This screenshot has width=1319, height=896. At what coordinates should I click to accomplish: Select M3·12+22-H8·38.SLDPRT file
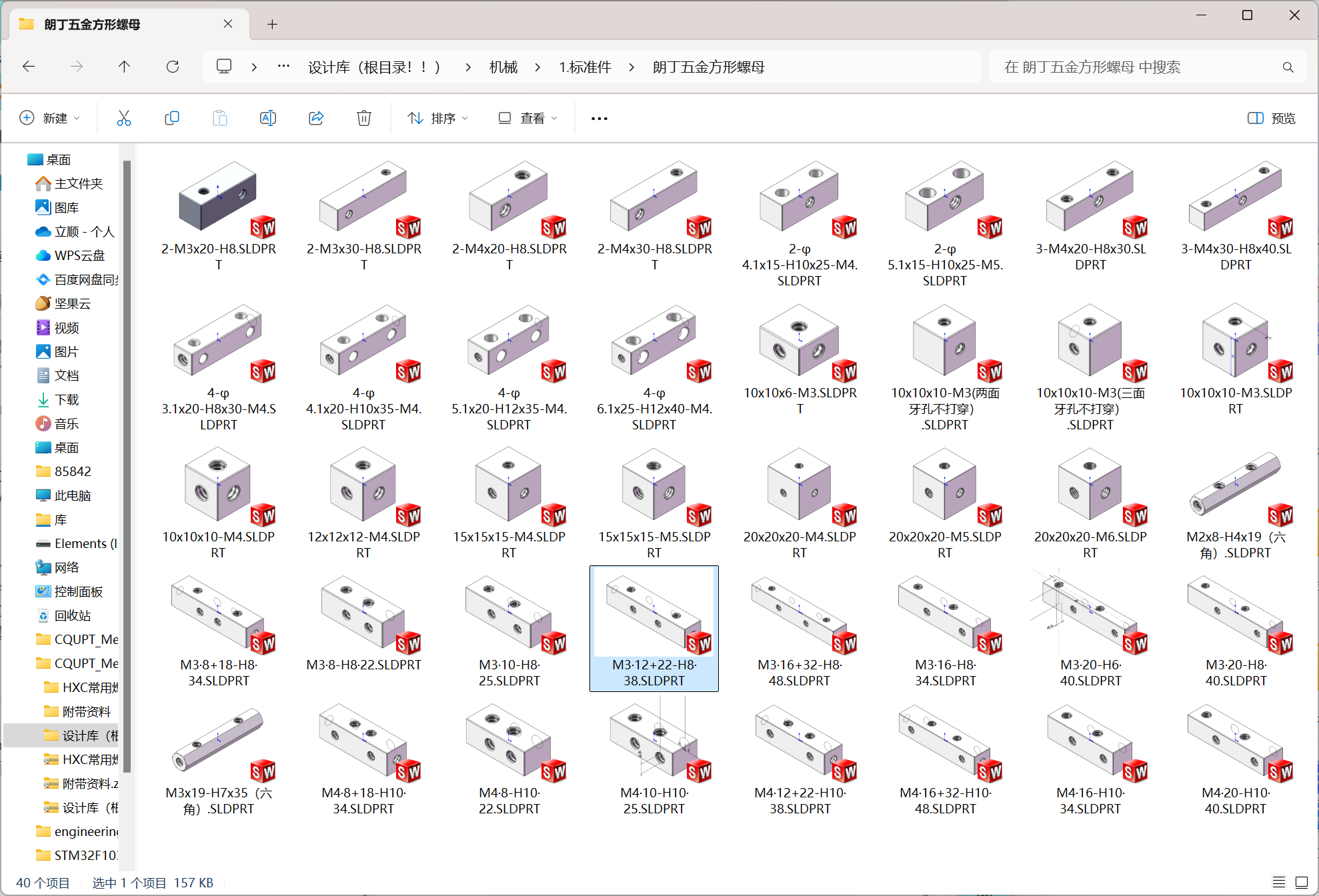[654, 629]
